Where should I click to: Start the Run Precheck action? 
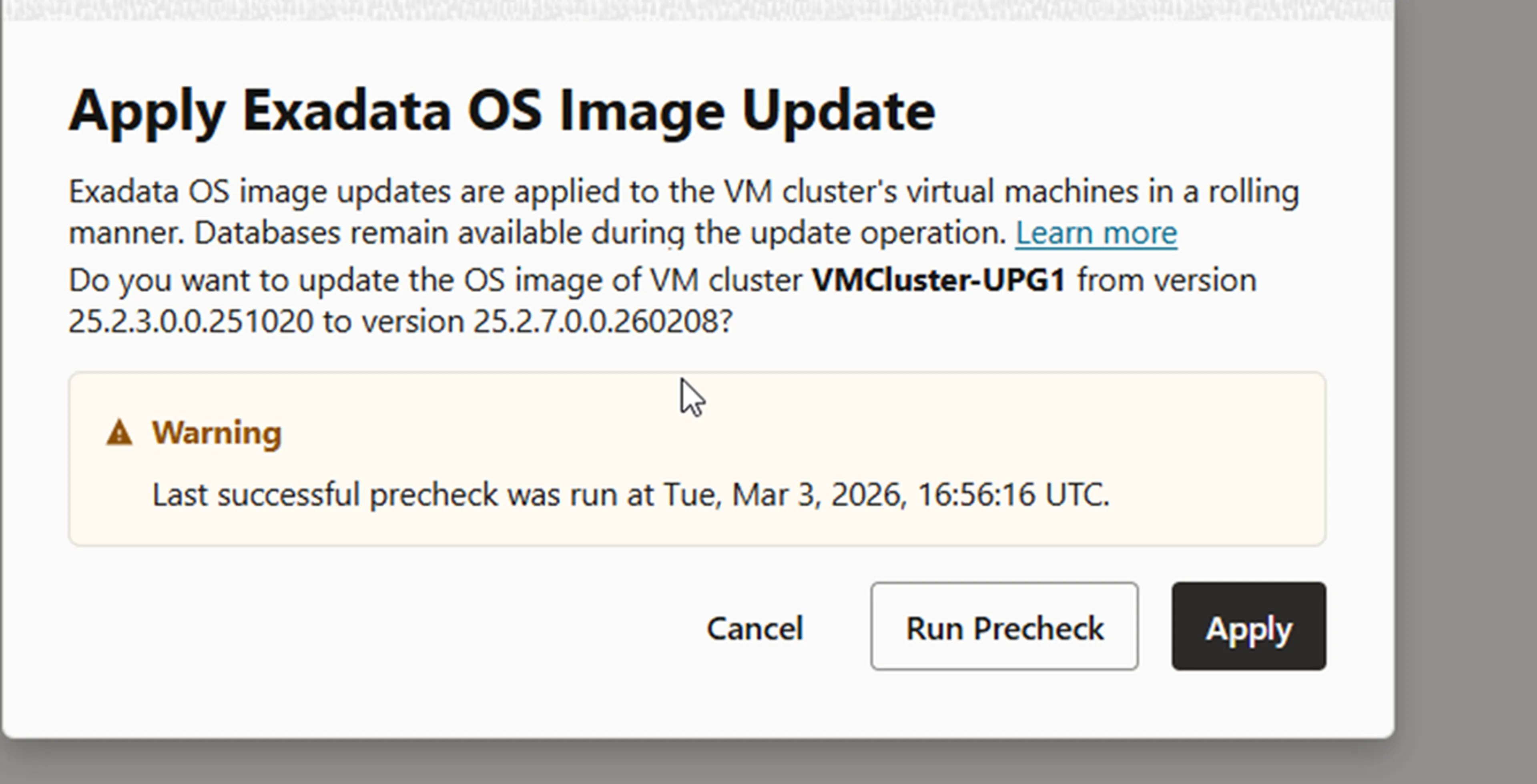[1004, 626]
